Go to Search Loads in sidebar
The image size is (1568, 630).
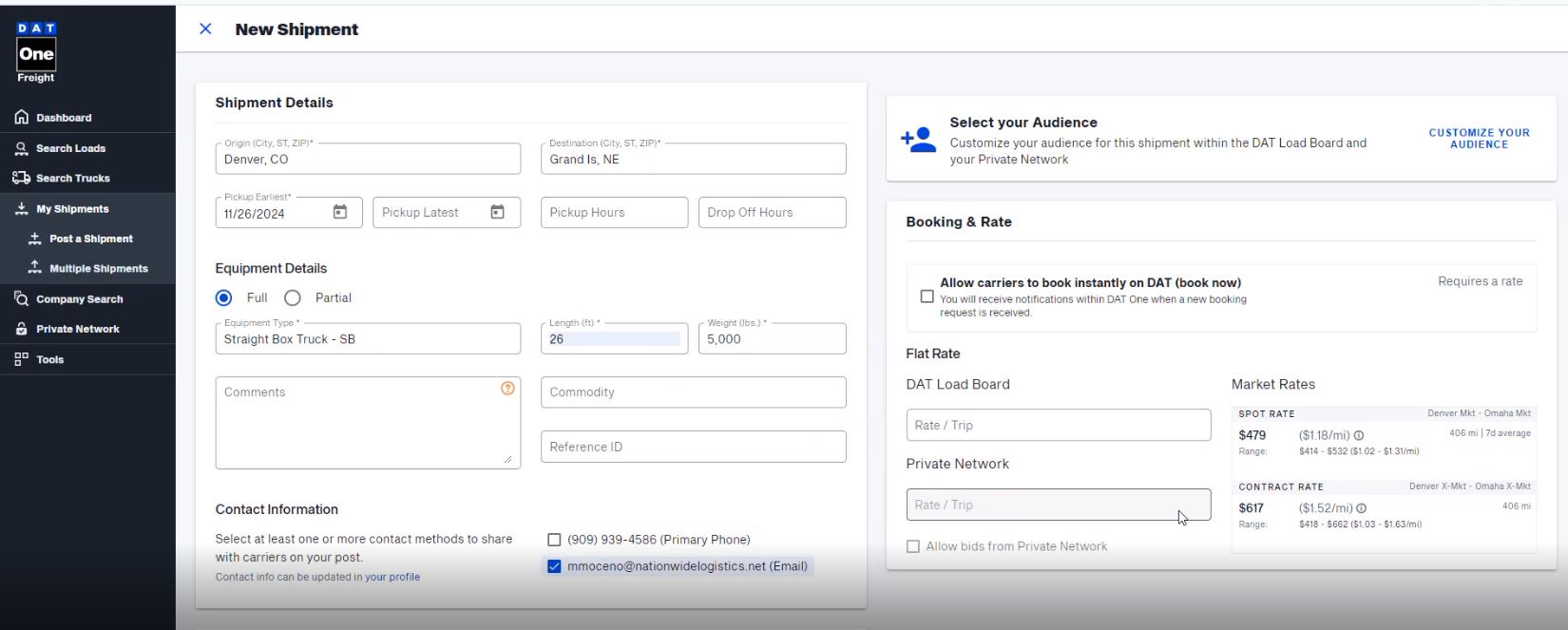point(70,148)
